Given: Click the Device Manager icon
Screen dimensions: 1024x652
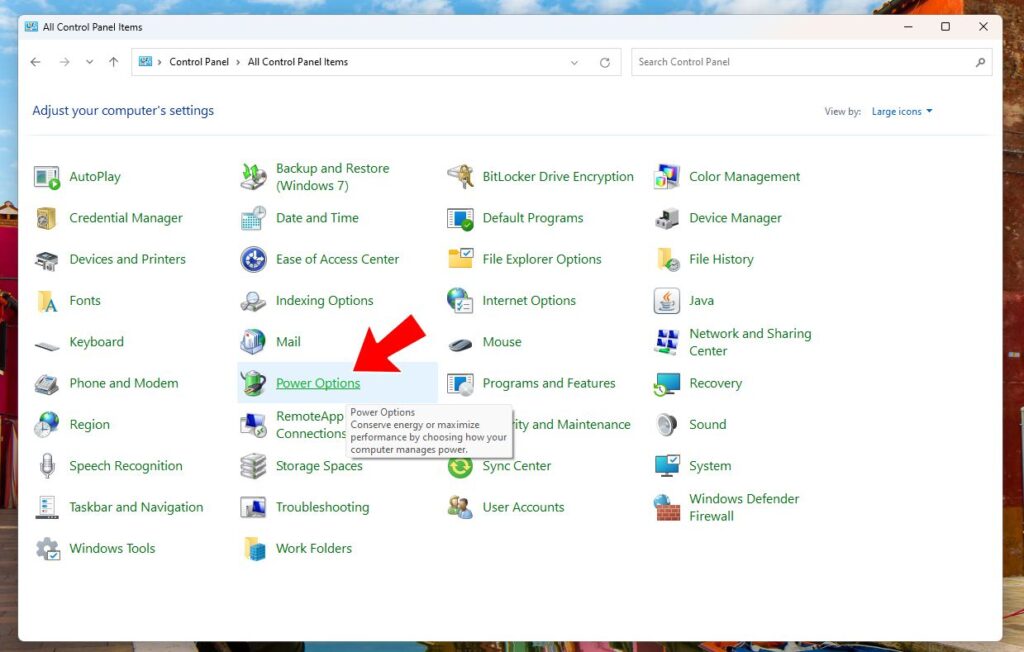Looking at the screenshot, I should pos(667,218).
